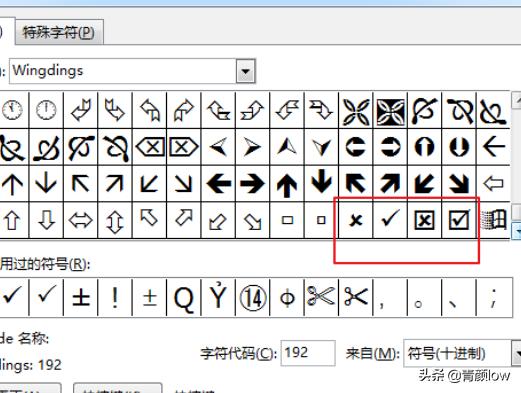The height and width of the screenshot is (393, 521).
Task: Choose the bold down arrow symbol
Action: coord(321,183)
